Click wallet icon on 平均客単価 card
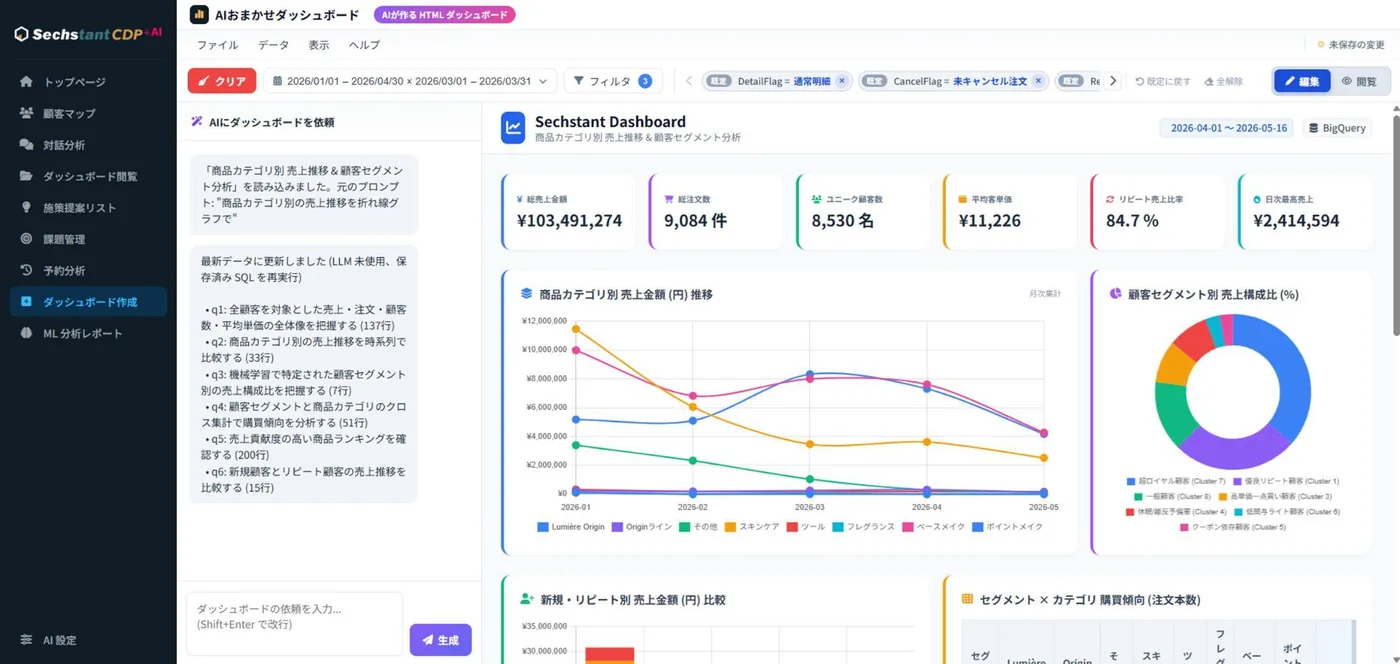 (962, 199)
